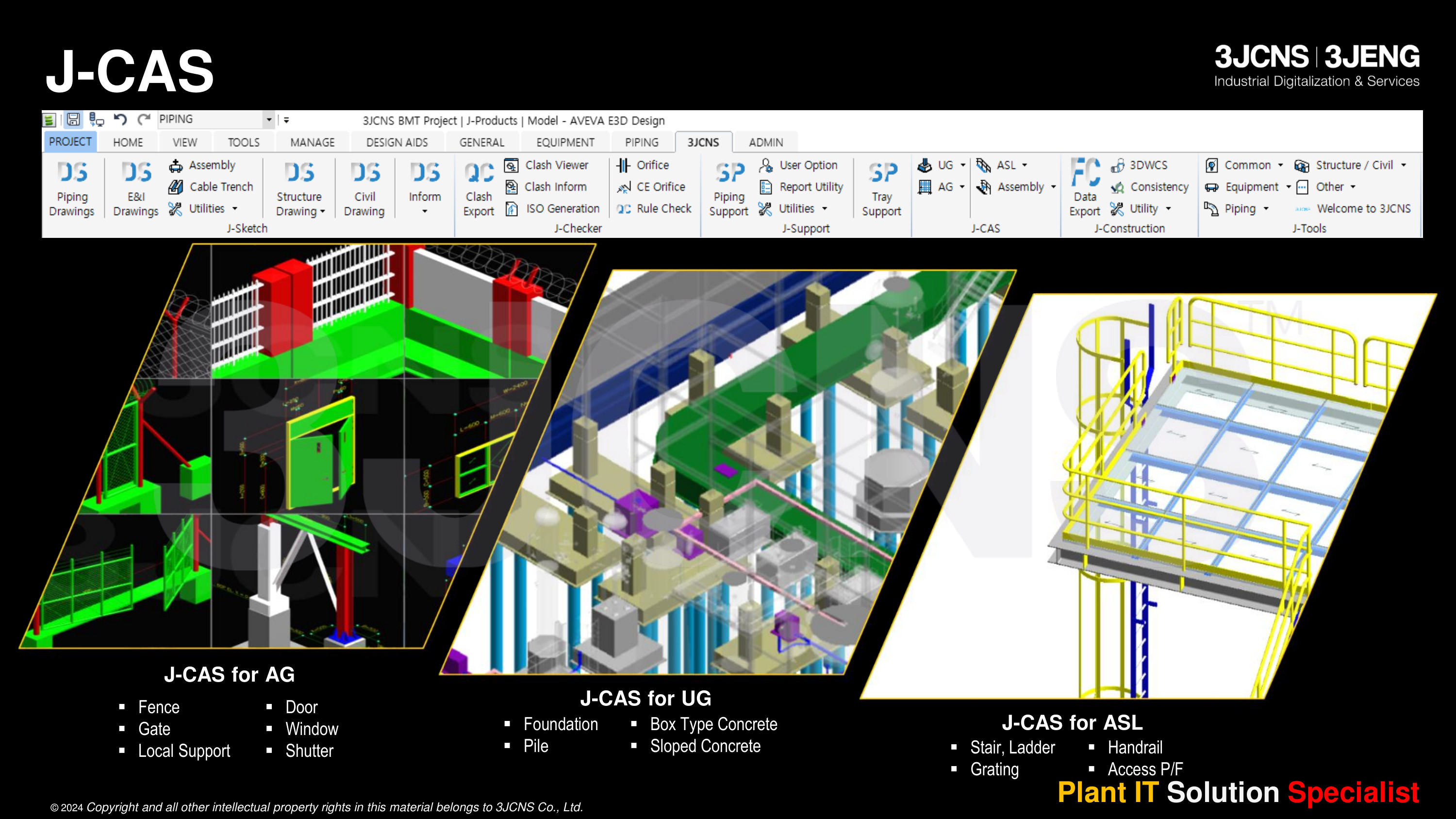Image resolution: width=1456 pixels, height=819 pixels.
Task: Click the Save icon in quick access toolbar
Action: (x=73, y=119)
